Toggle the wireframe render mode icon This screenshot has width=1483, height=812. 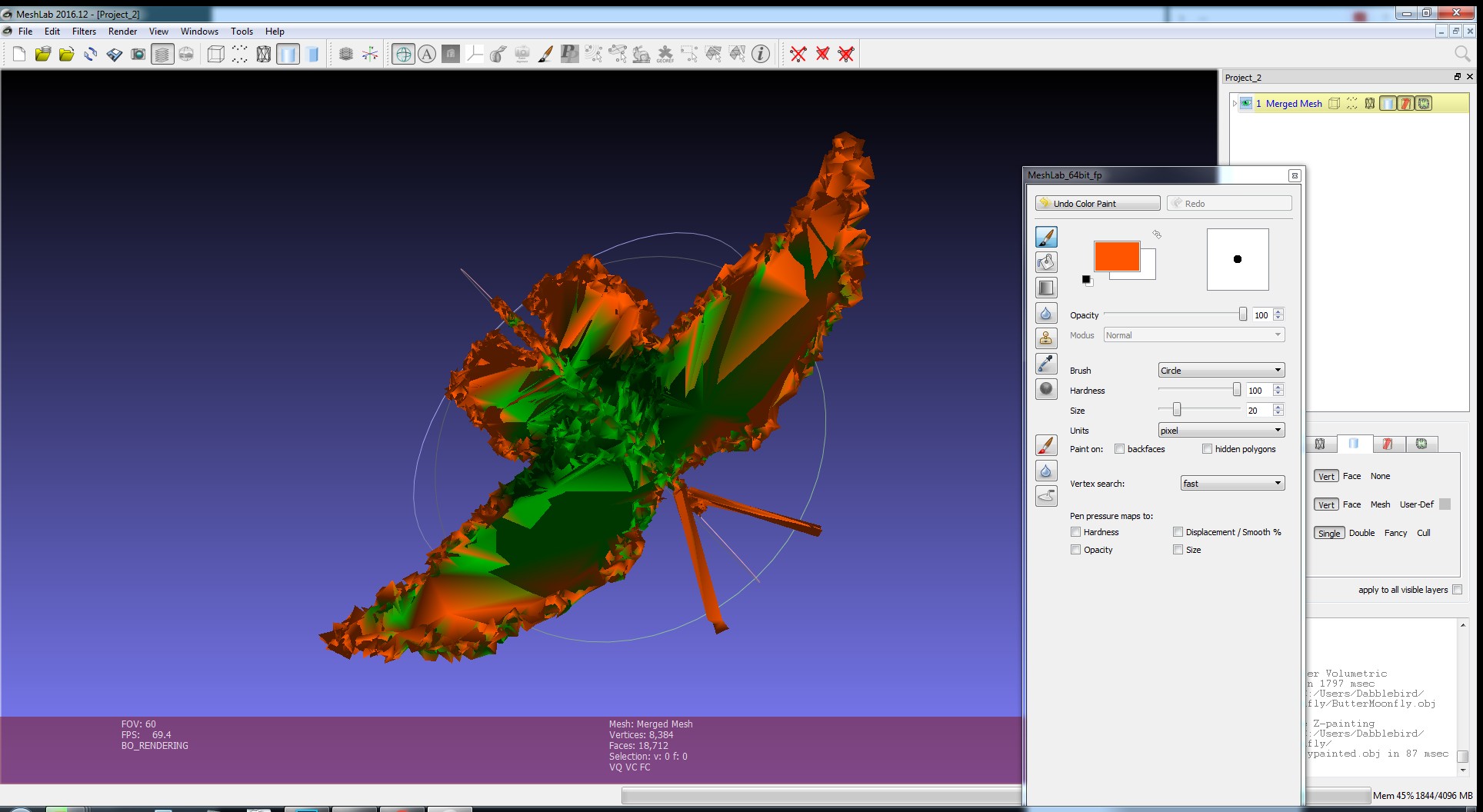[x=264, y=54]
